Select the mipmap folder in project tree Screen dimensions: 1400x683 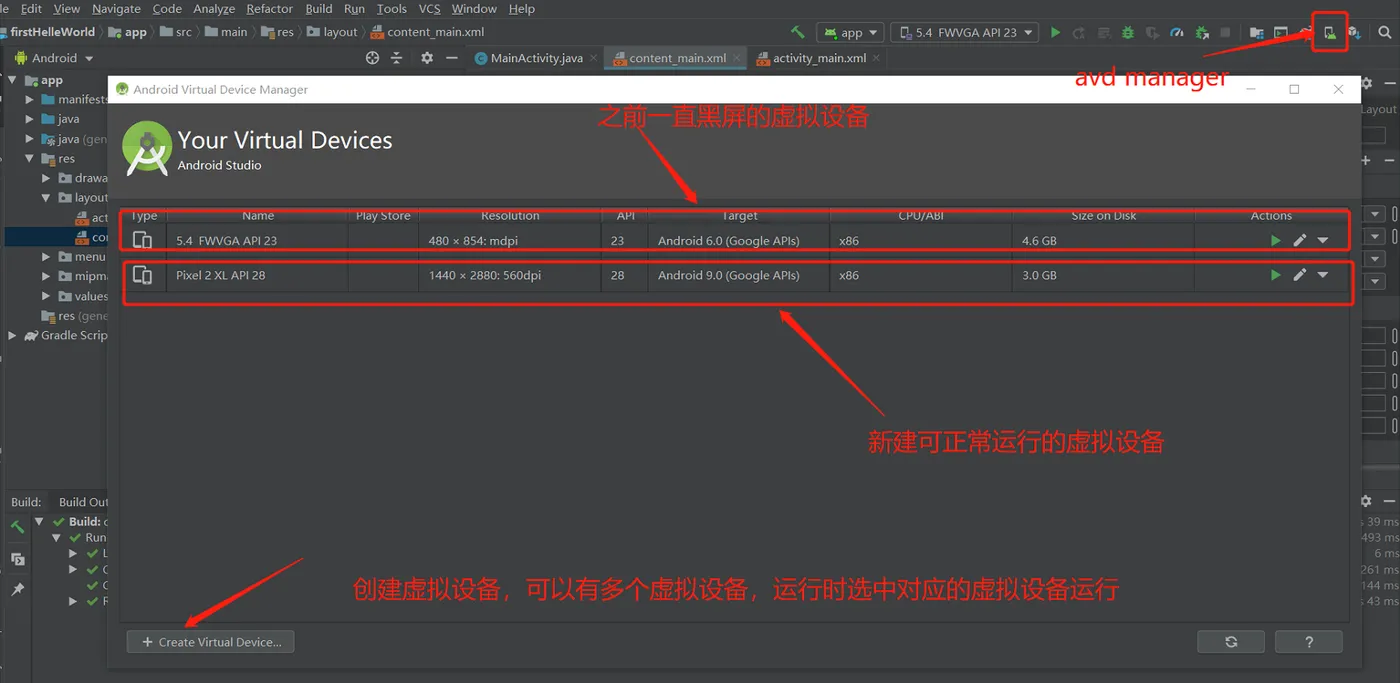tap(82, 277)
